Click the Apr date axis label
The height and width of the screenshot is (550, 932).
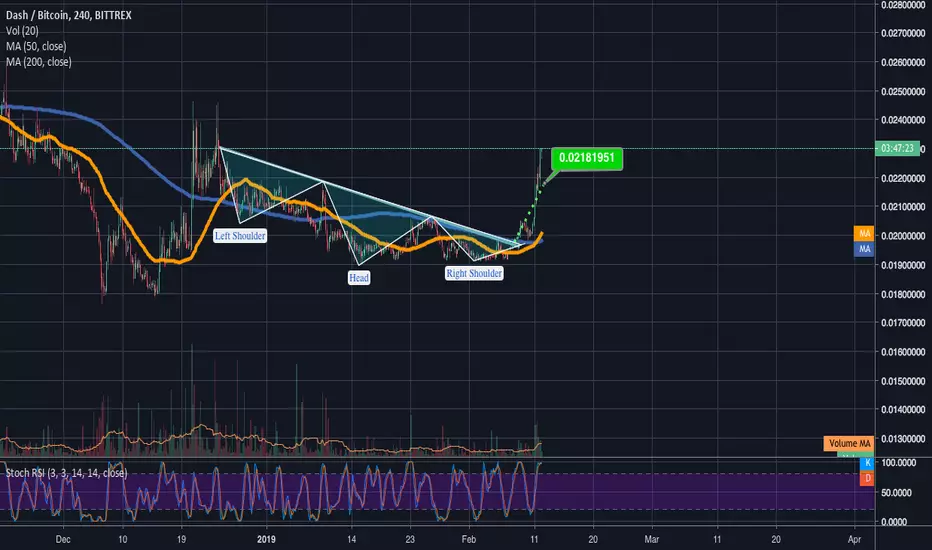(x=854, y=539)
